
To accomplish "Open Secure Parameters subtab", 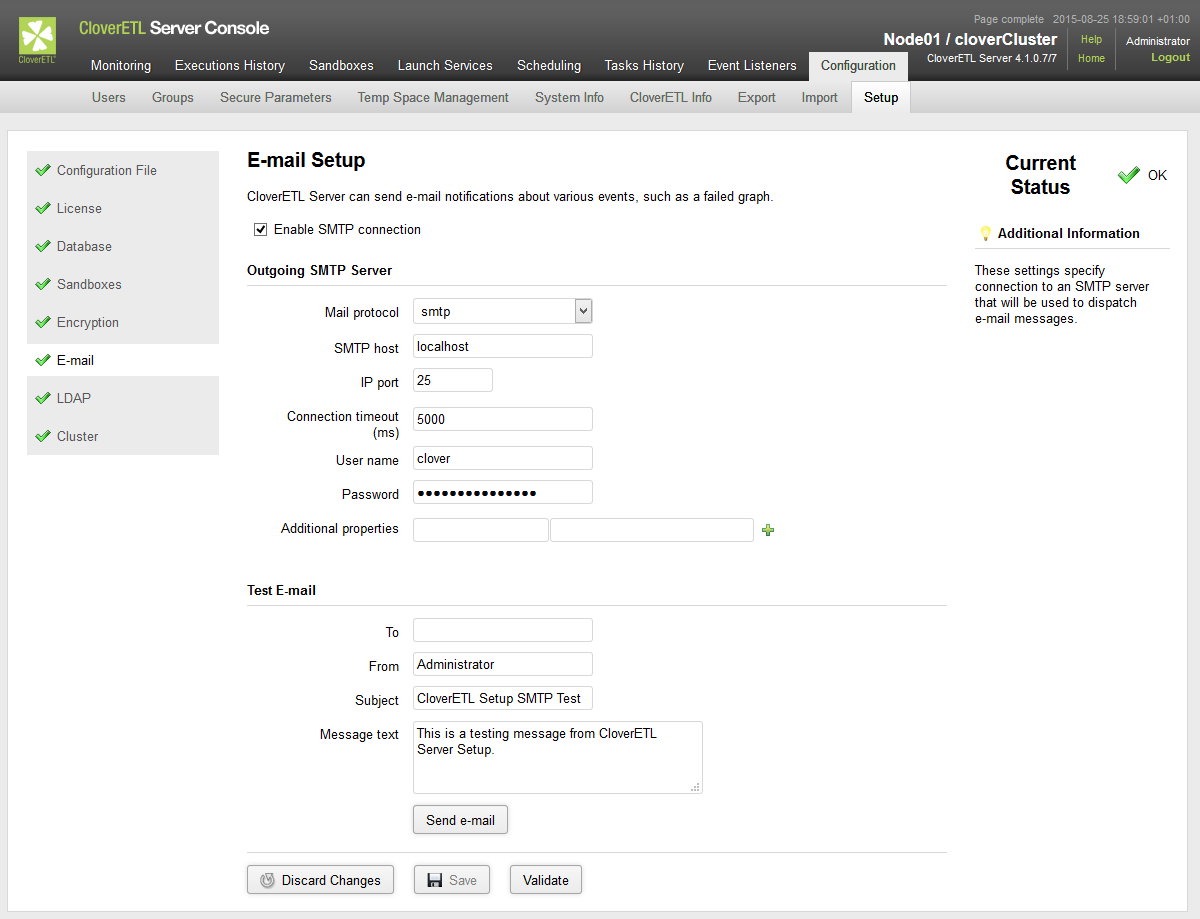I will (x=276, y=97).
